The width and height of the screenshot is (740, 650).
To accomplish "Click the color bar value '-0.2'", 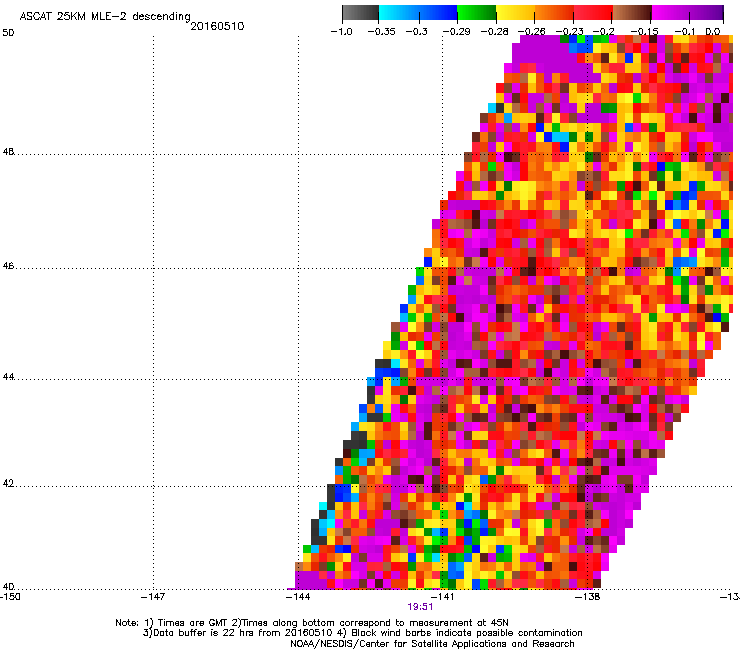I will pos(604,32).
